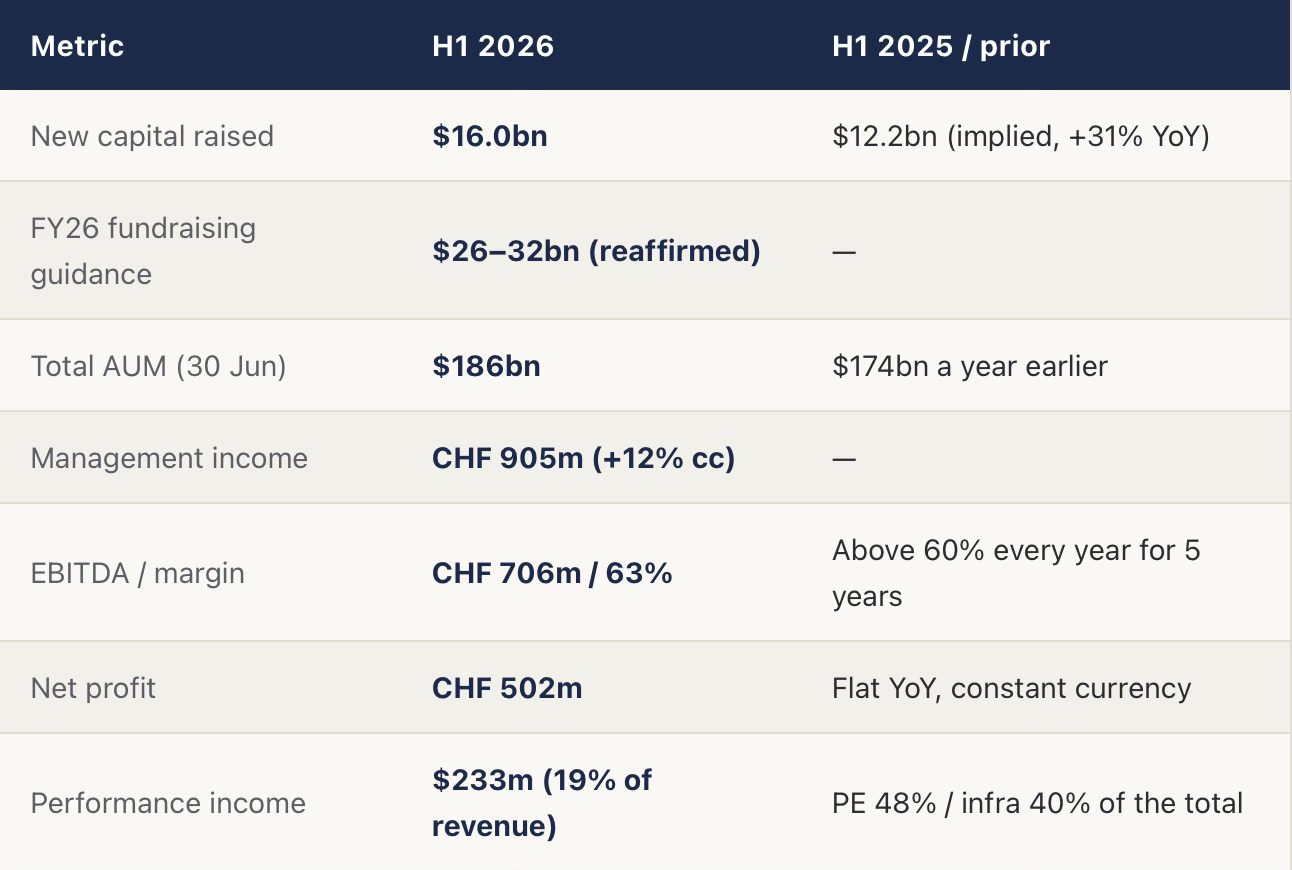The width and height of the screenshot is (1292, 870).
Task: Select the EBITDA / margin row label
Action: [x=138, y=573]
